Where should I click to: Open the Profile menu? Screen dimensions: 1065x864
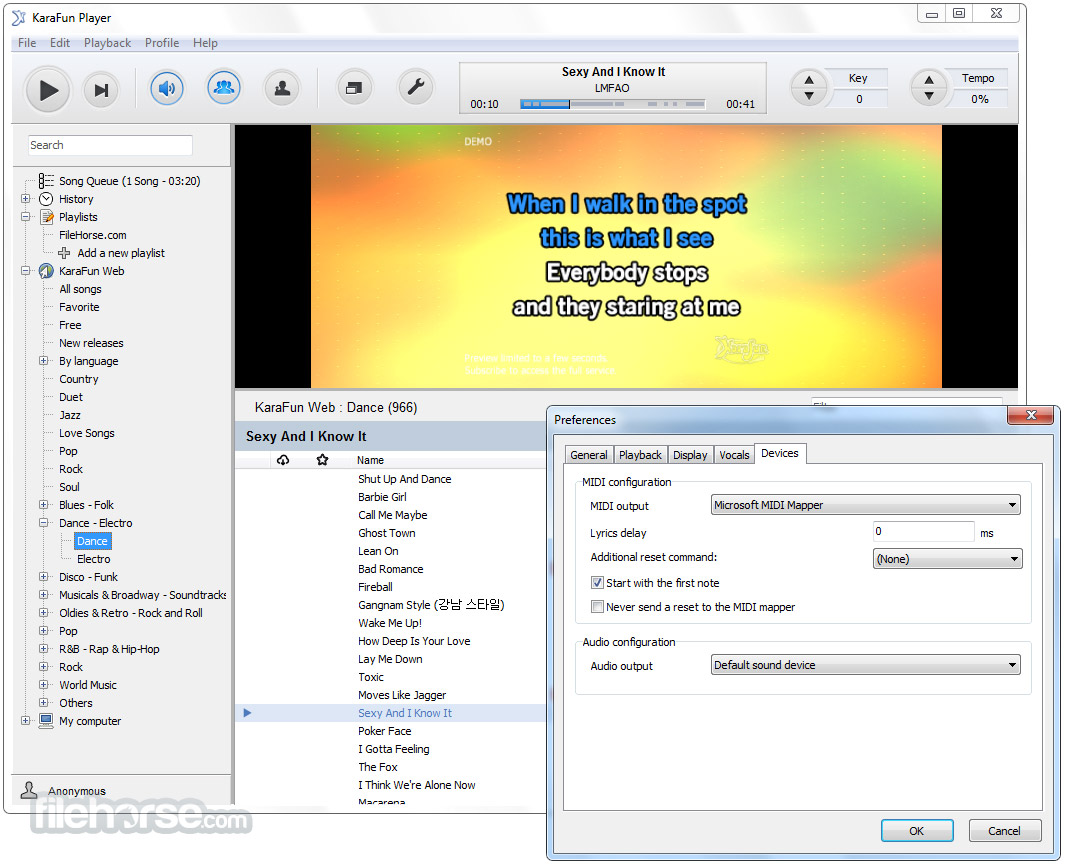(x=162, y=43)
